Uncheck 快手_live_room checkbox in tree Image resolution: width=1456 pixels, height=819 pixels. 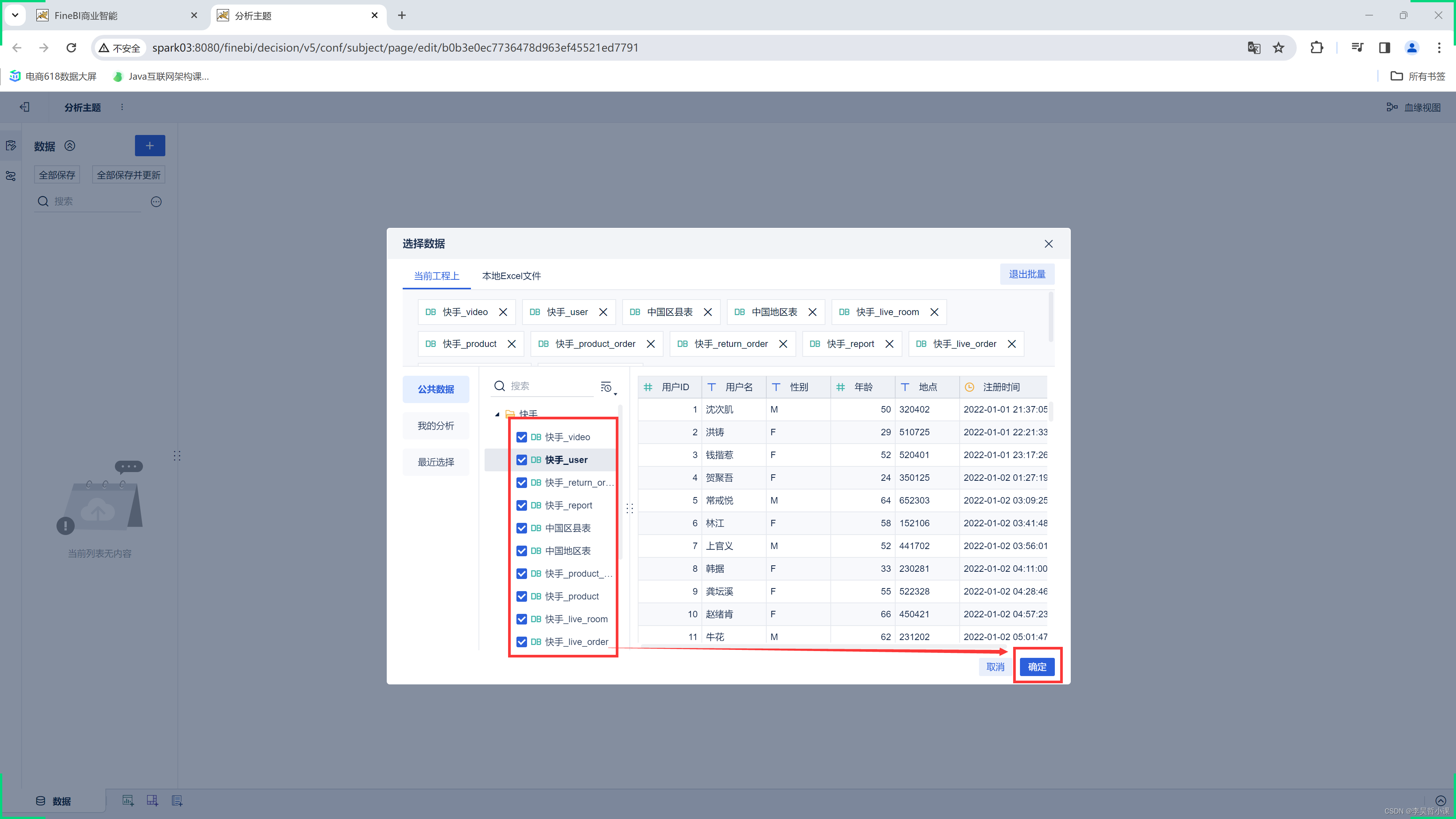click(x=522, y=619)
